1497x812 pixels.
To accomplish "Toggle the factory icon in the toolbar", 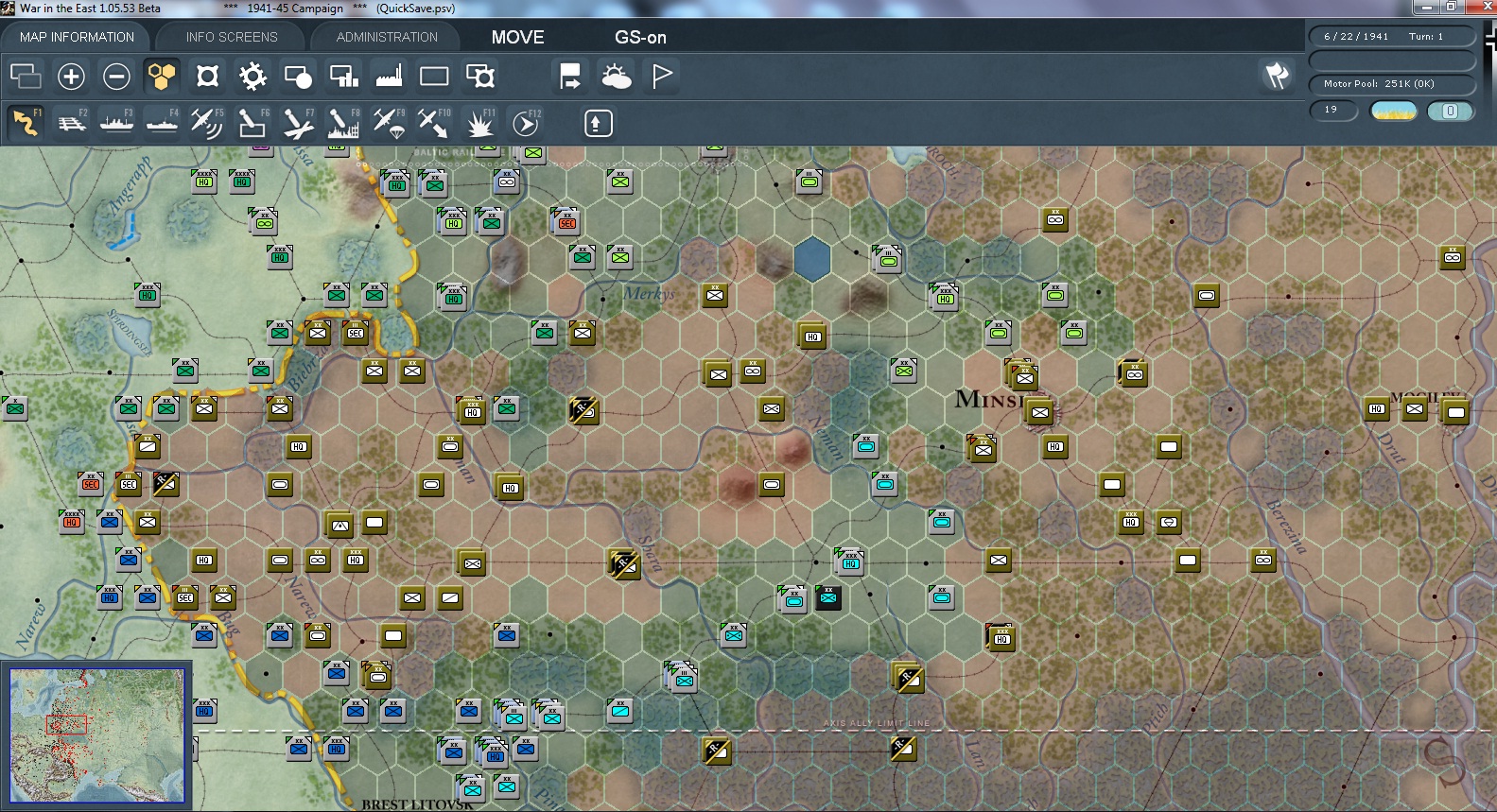I will click(x=389, y=76).
